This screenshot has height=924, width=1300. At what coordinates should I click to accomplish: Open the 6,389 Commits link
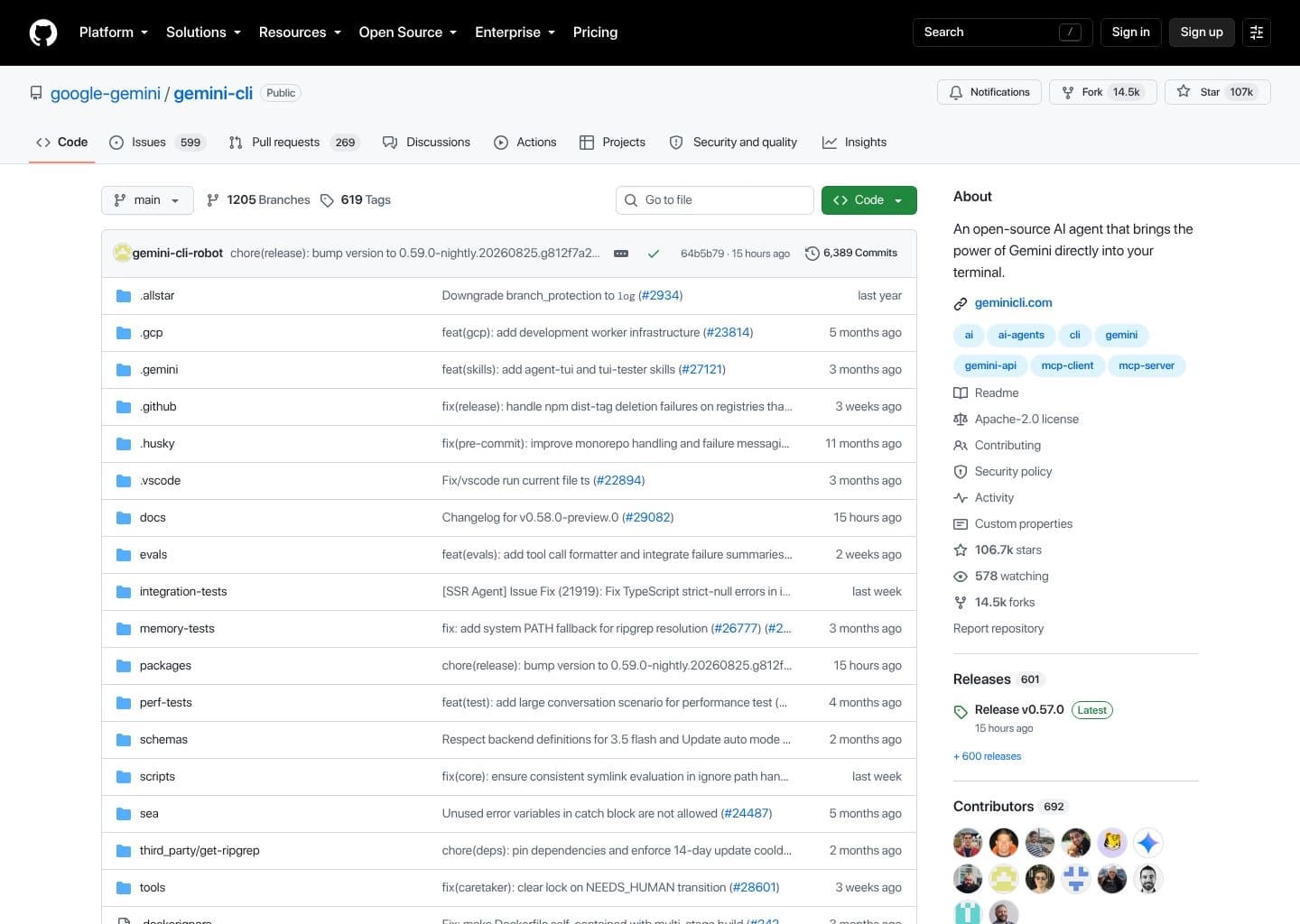tap(851, 254)
